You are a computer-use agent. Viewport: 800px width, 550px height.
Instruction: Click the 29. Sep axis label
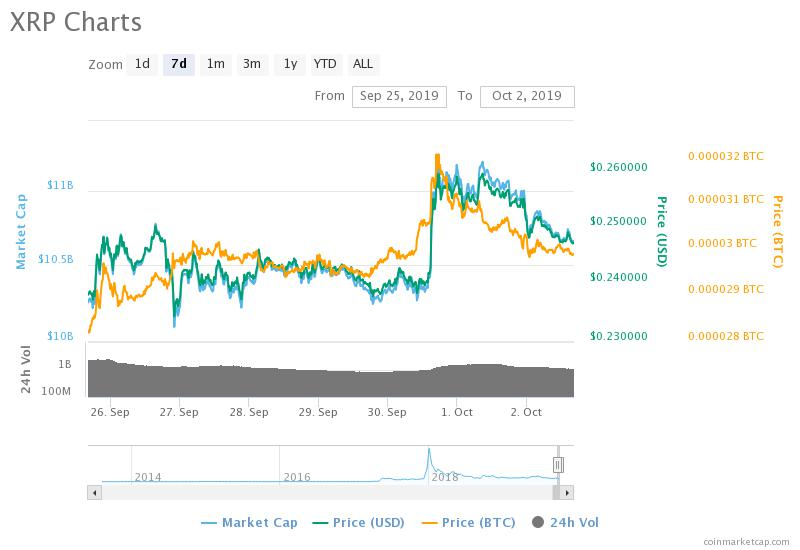[x=318, y=412]
